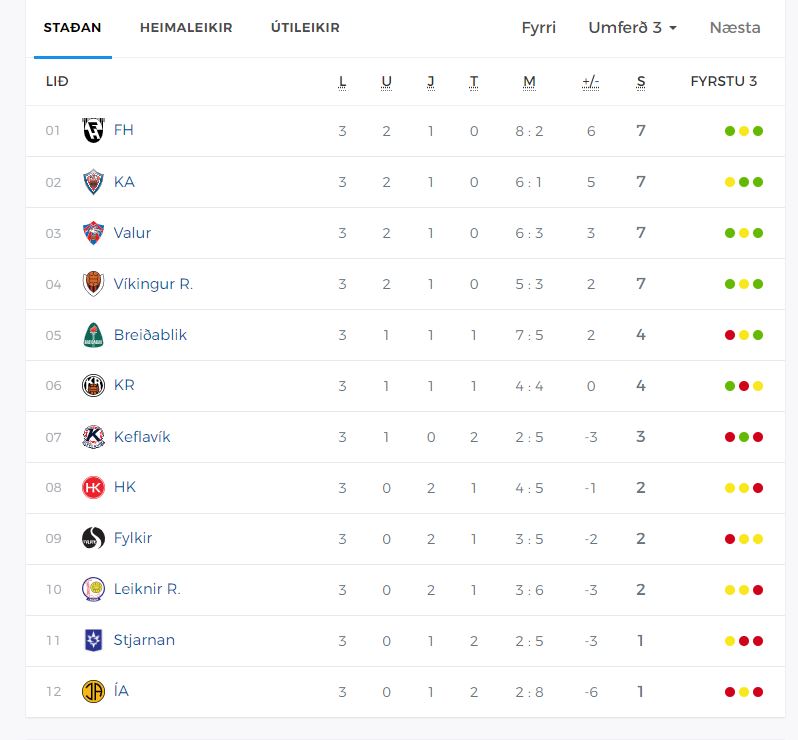Open the Leiknir R. team link

[147, 589]
